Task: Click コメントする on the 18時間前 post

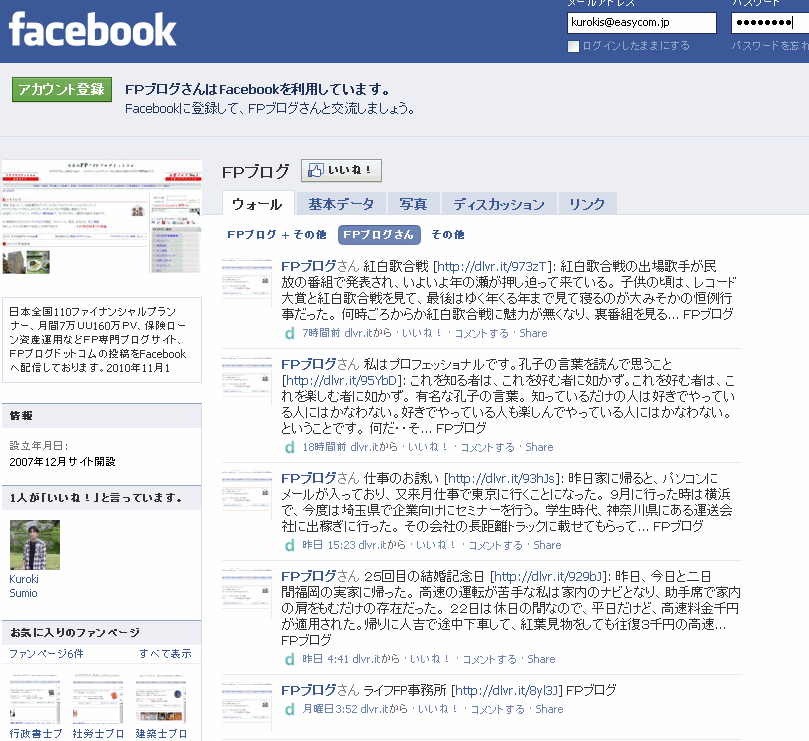Action: click(488, 447)
